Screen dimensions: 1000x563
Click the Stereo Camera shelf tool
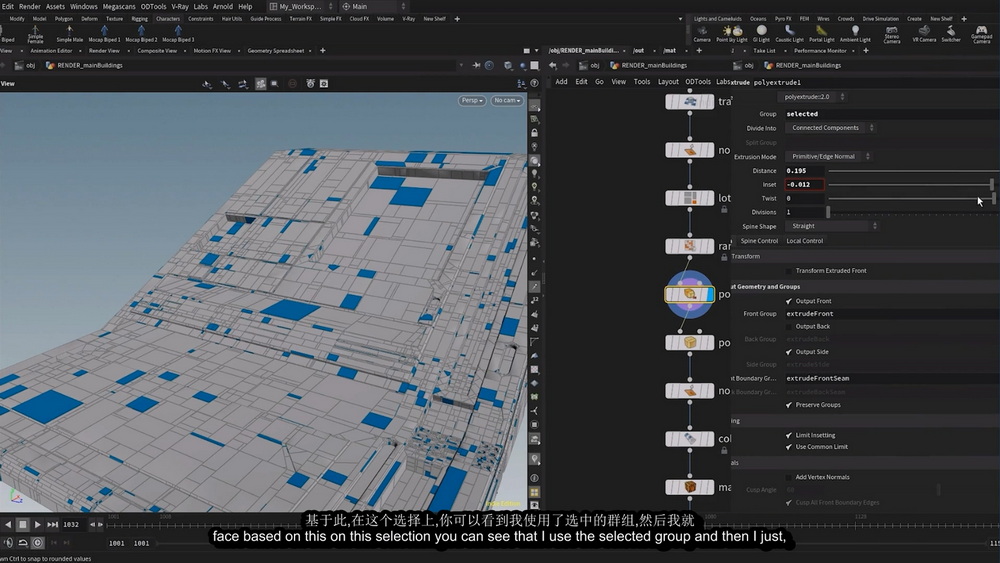click(892, 34)
